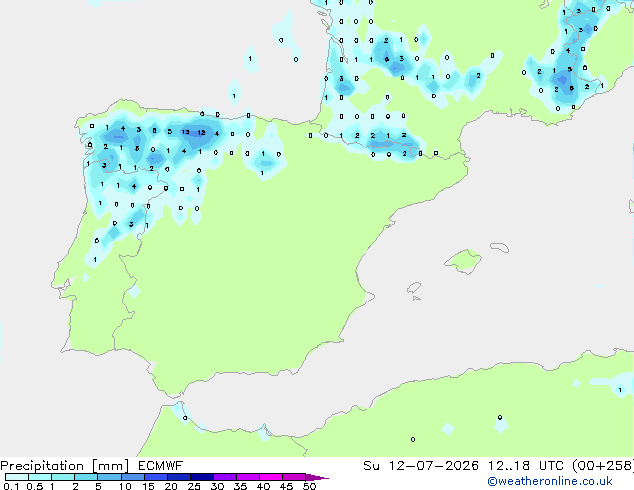Select the 2–5 mm legend swatch
The width and height of the screenshot is (634, 490).
86,477
